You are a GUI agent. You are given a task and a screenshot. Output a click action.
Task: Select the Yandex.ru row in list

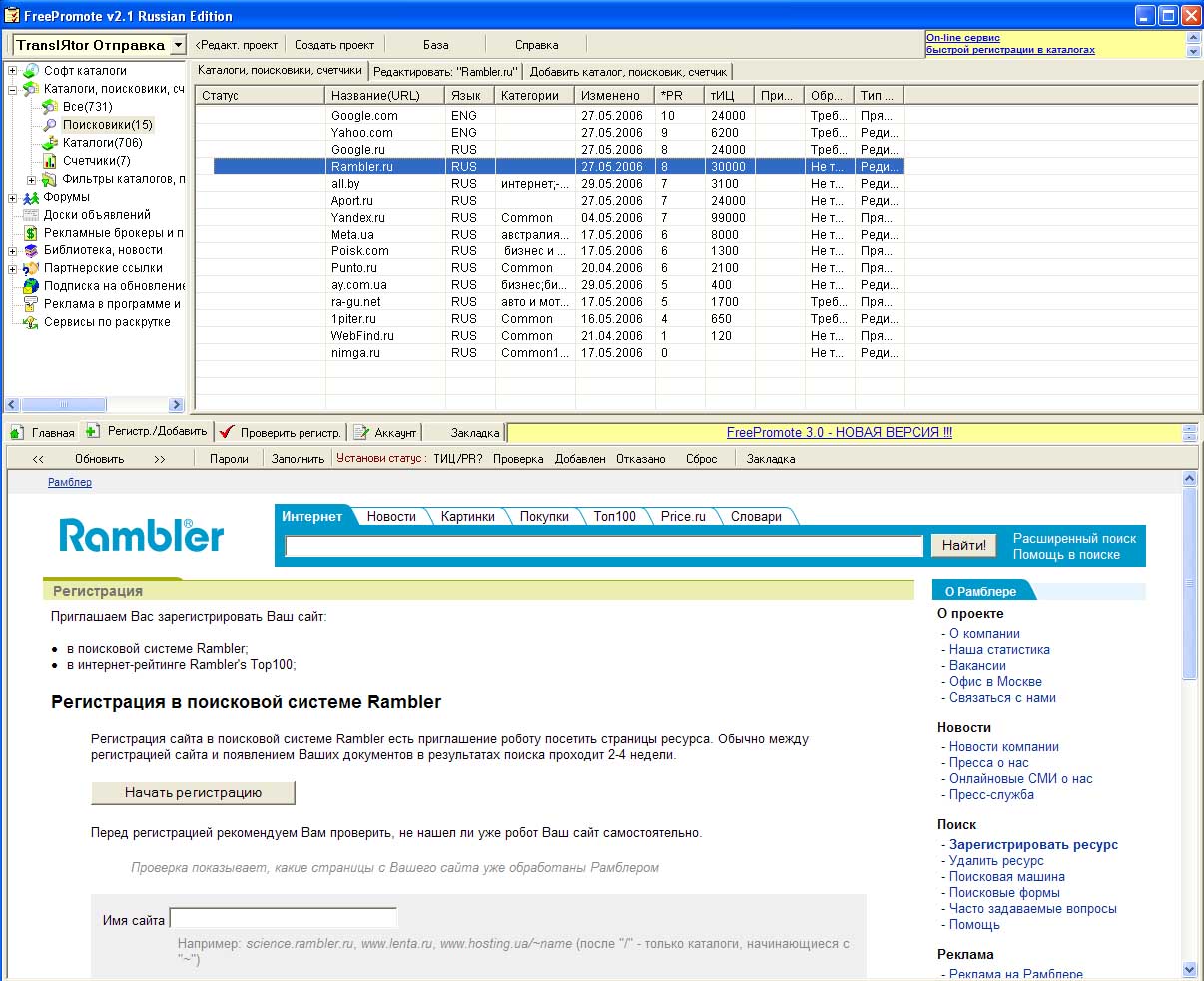(549, 218)
